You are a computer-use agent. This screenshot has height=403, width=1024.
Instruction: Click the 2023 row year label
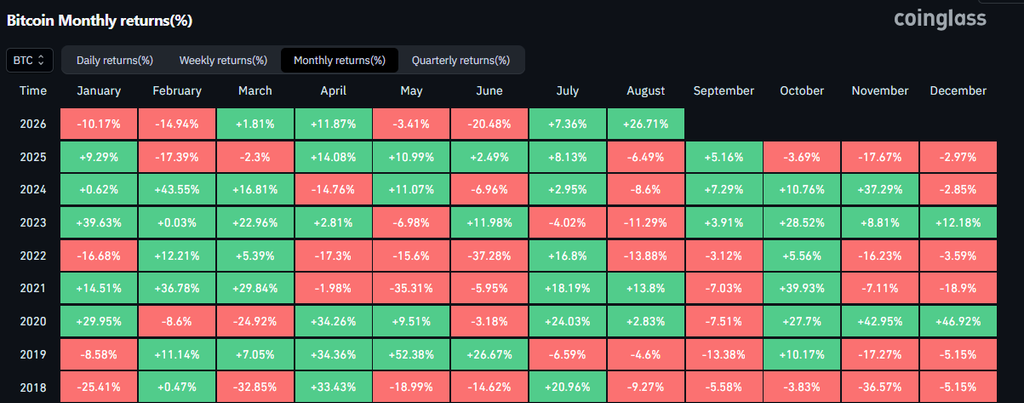(x=33, y=223)
